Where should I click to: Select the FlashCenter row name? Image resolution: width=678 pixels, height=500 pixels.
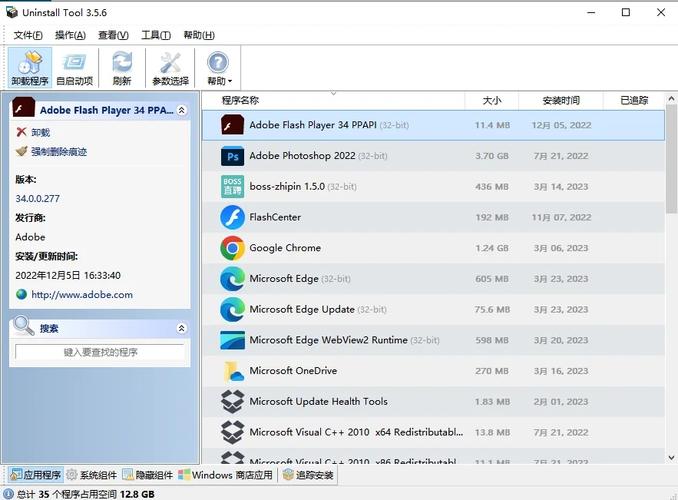coord(275,217)
